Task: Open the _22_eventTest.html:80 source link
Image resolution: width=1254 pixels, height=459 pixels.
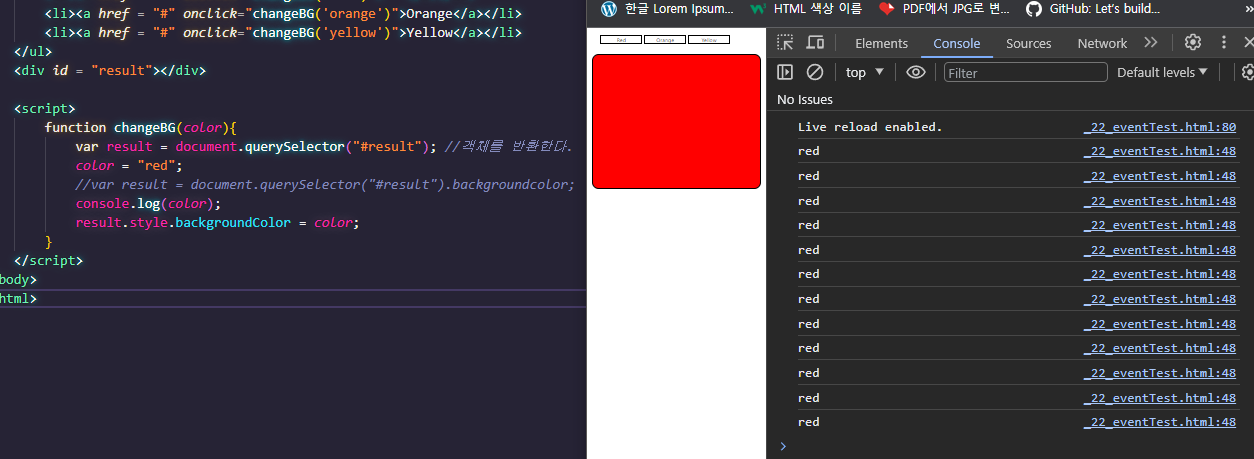Action: 1160,127
